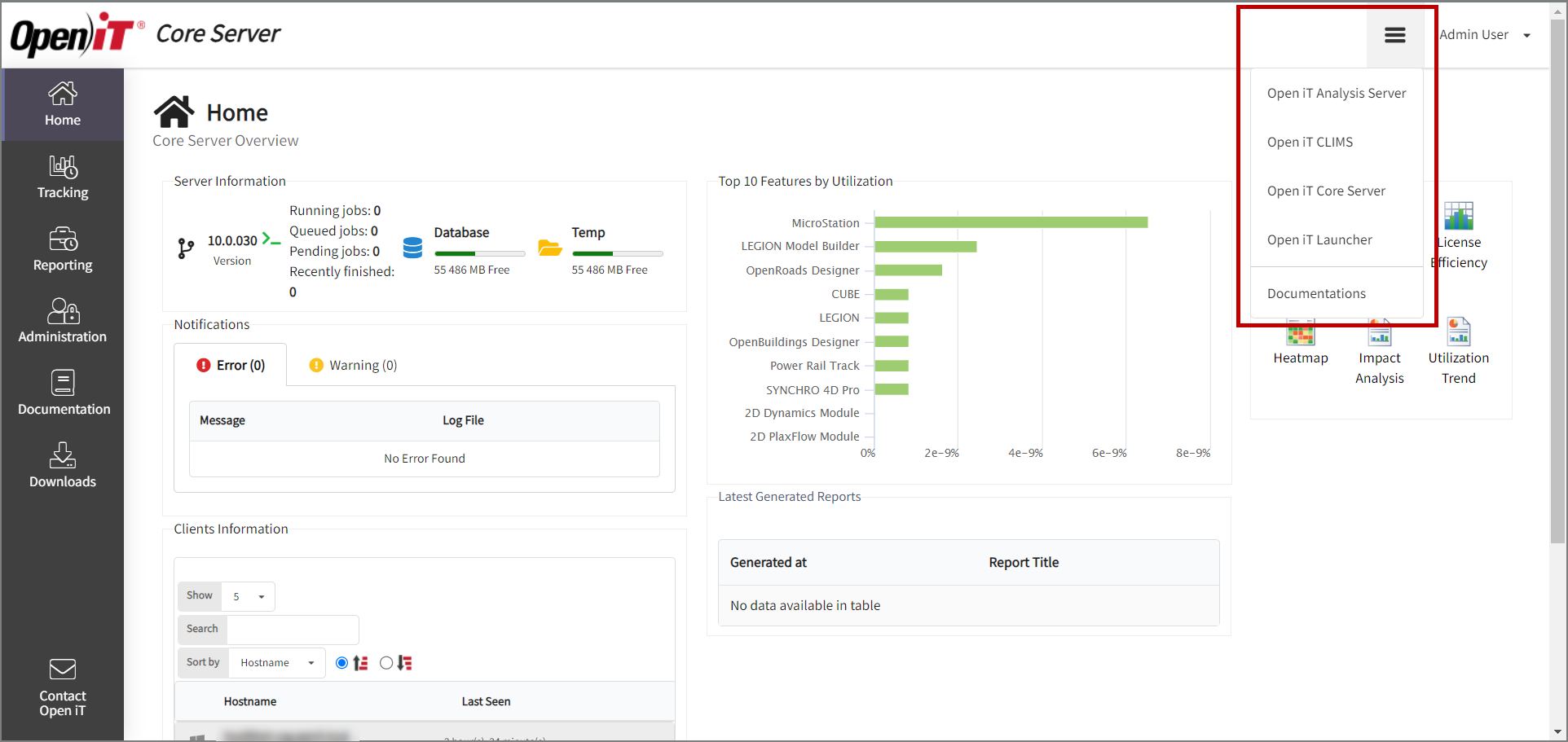The image size is (1568, 742).
Task: Collapse the hamburger menu icon
Action: point(1394,35)
